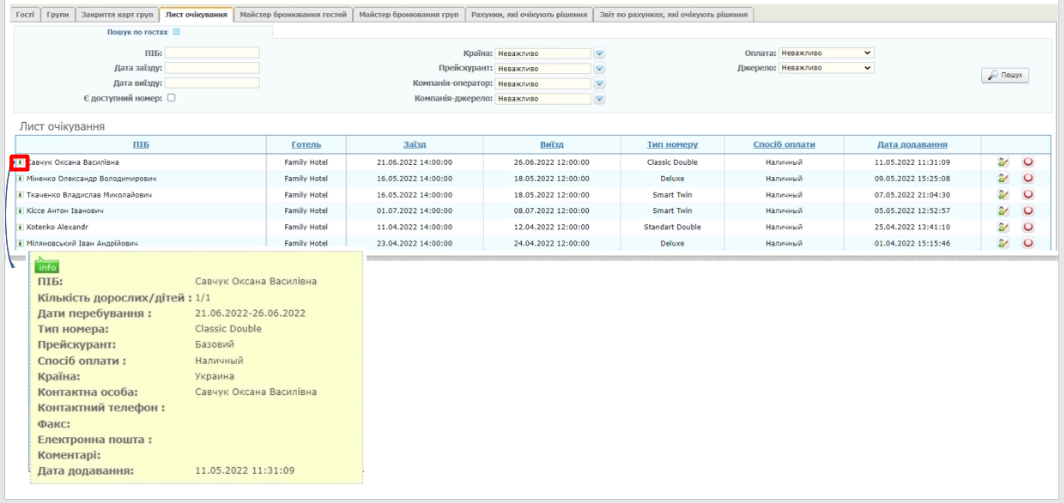Sort table by 'Дата додавання' column header
The width and height of the screenshot is (1064, 503).
click(912, 145)
